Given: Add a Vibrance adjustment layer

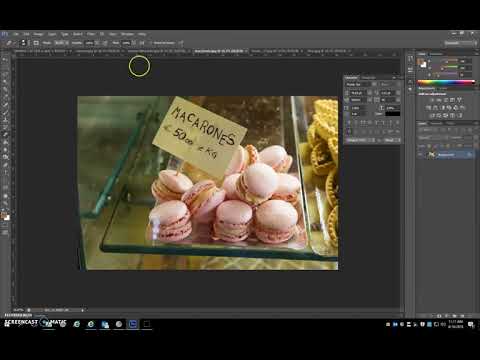Looking at the screenshot, I should 459,100.
